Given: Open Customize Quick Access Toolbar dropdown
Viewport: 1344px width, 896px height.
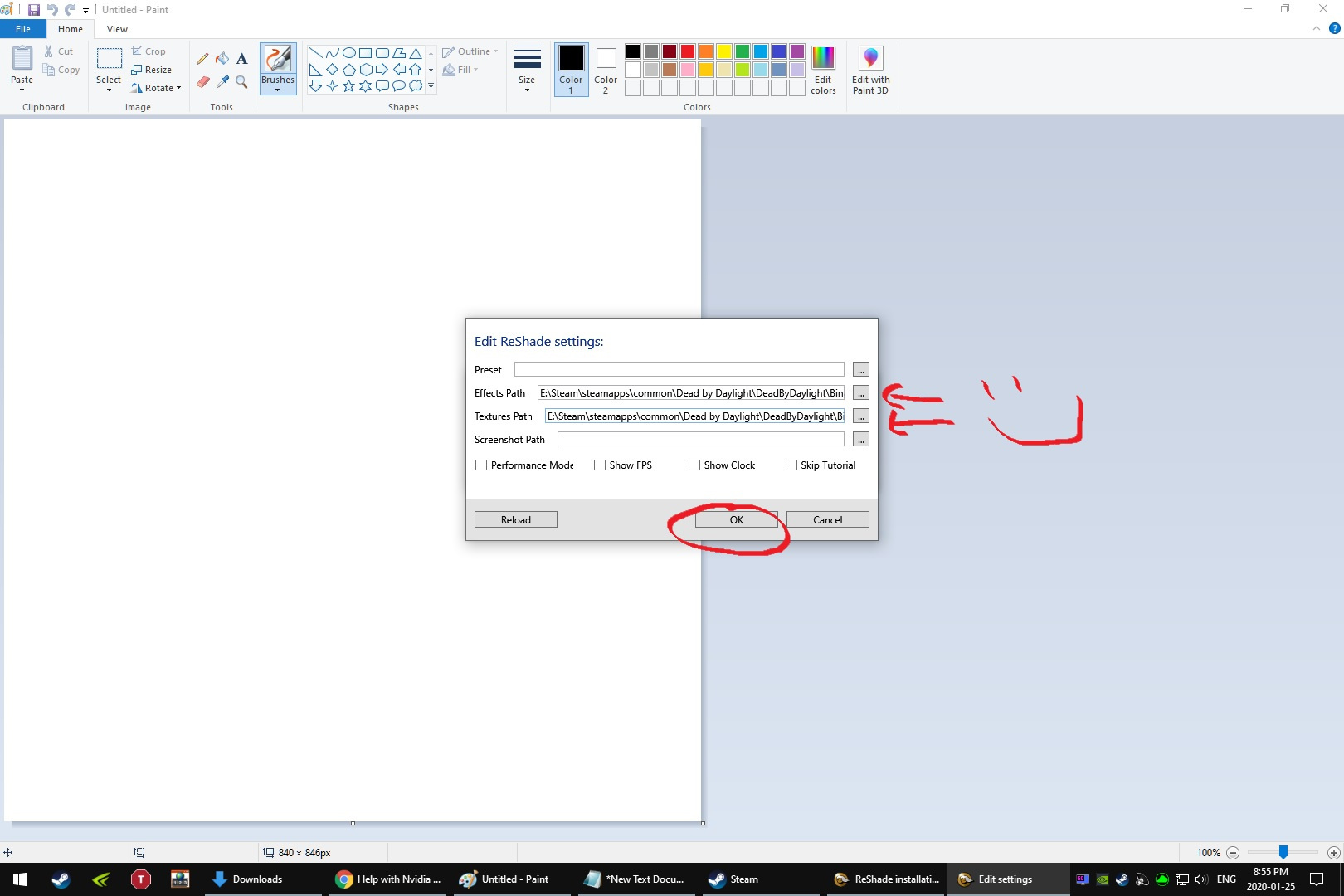Looking at the screenshot, I should 85,11.
